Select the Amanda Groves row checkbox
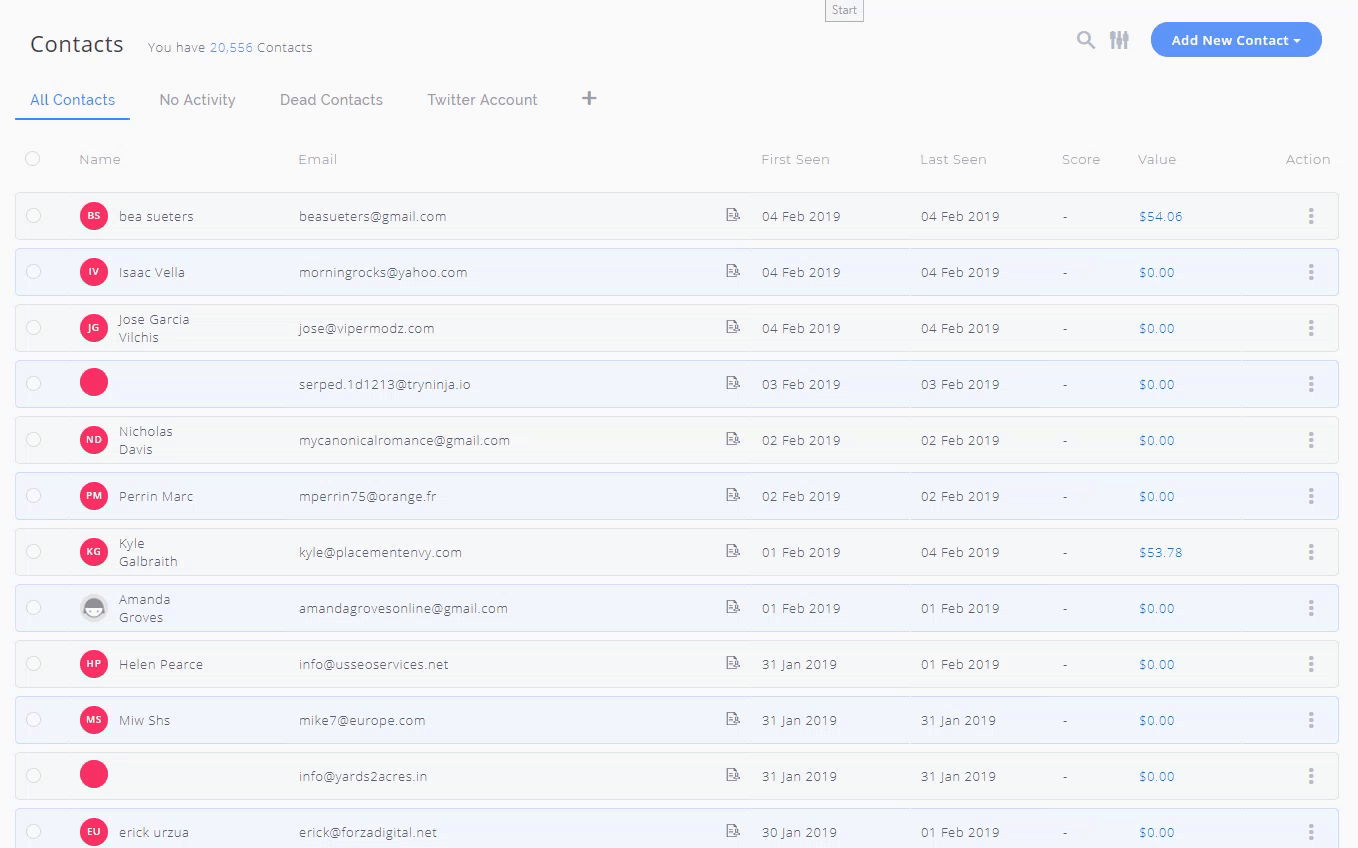 34,608
